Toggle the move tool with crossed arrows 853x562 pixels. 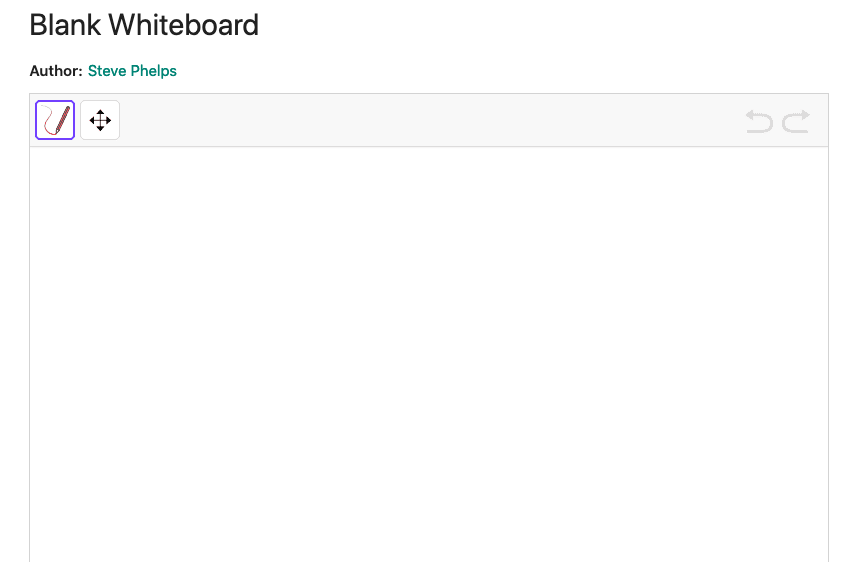(x=100, y=120)
